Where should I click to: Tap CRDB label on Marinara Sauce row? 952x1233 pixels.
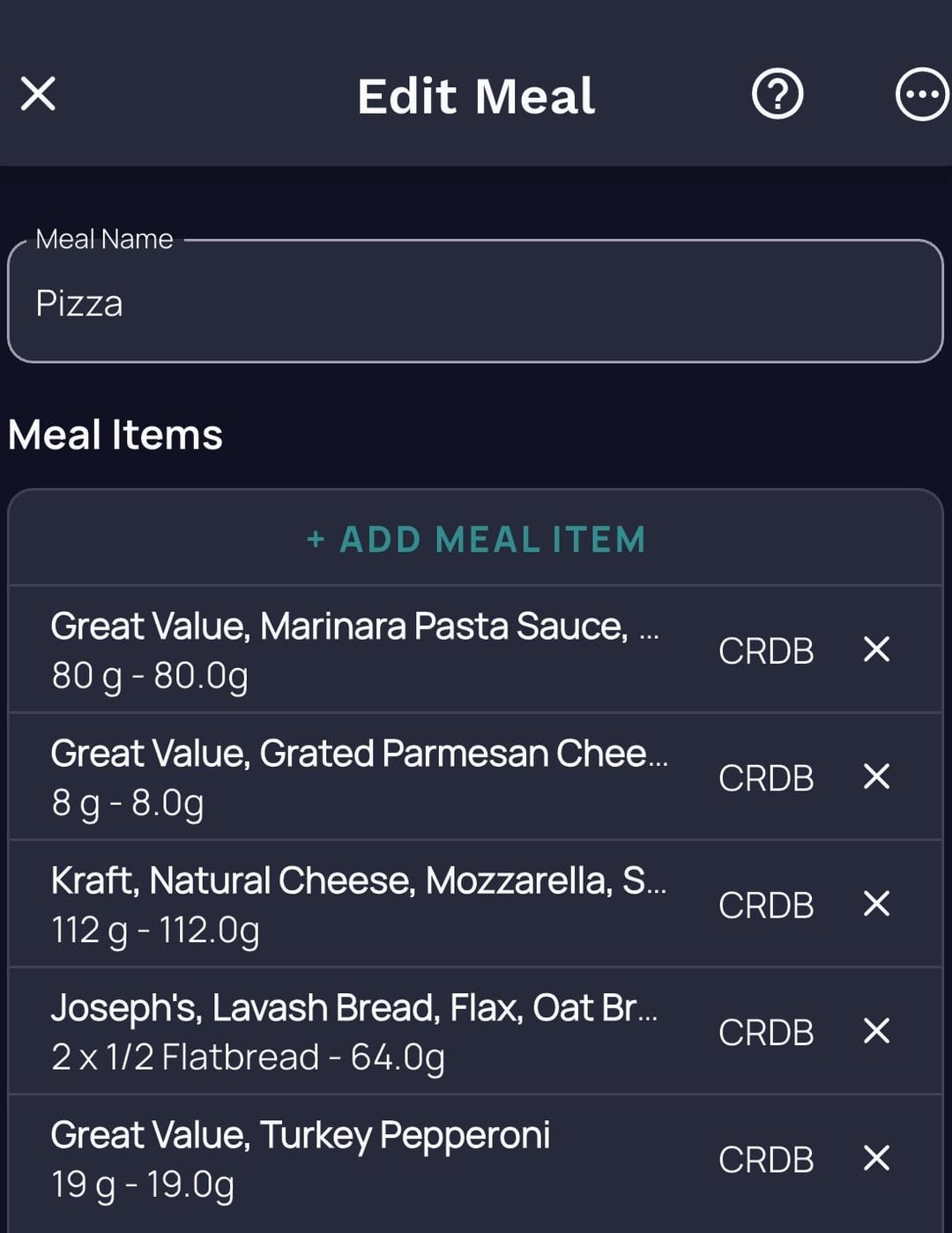point(765,651)
